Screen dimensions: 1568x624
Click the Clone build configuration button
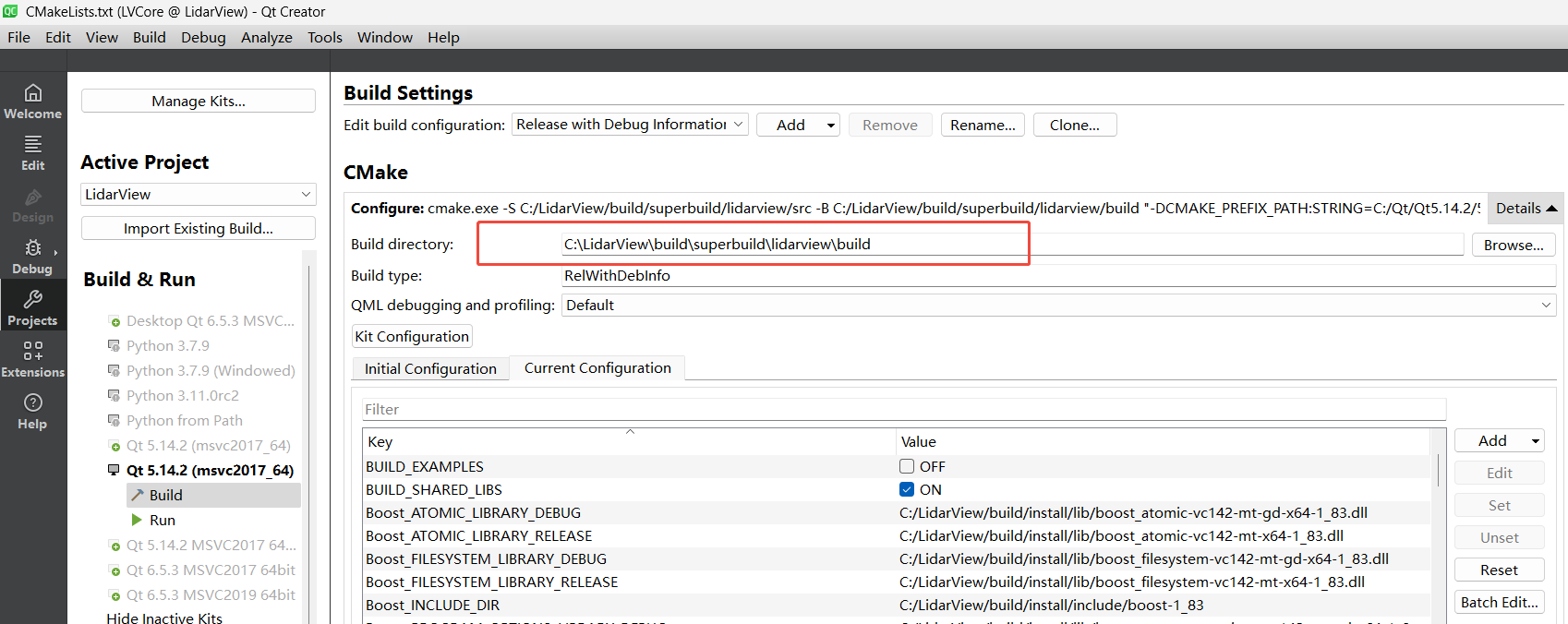1075,125
